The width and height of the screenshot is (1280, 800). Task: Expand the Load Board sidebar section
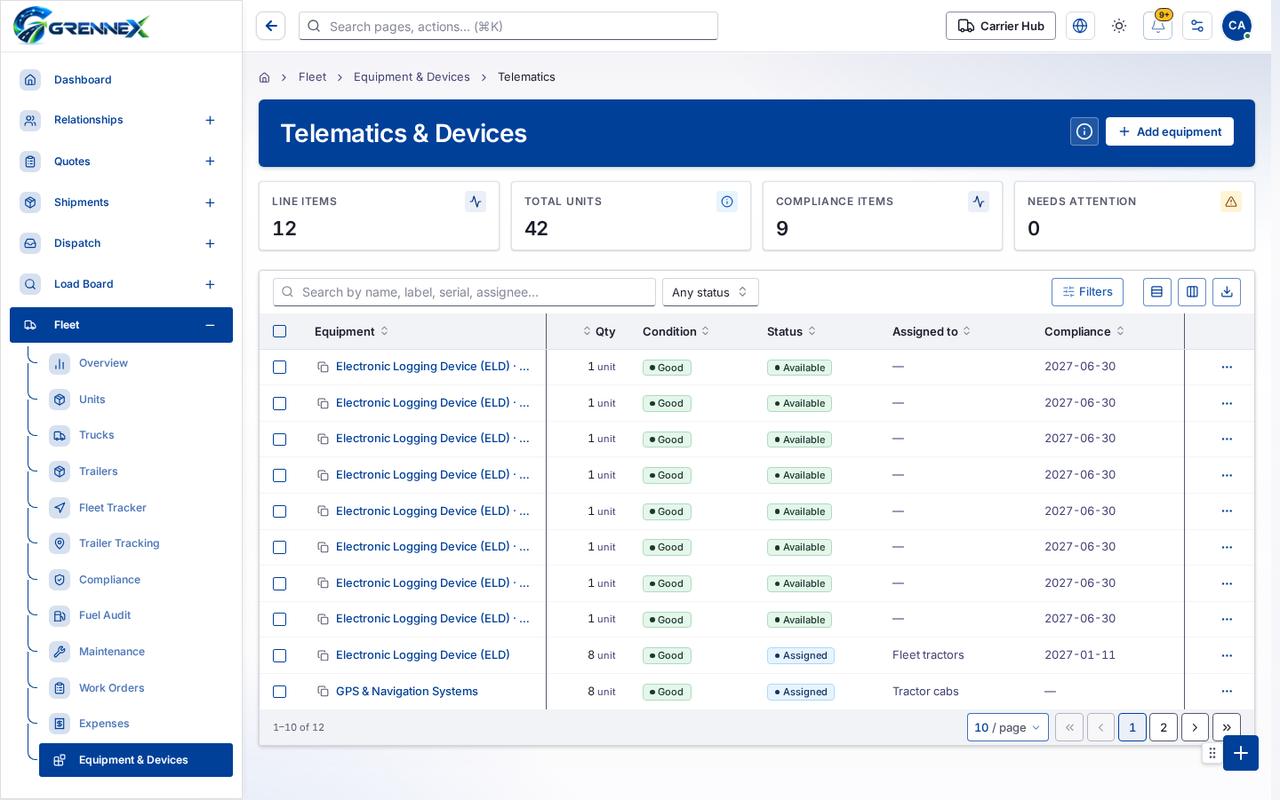[x=210, y=284]
